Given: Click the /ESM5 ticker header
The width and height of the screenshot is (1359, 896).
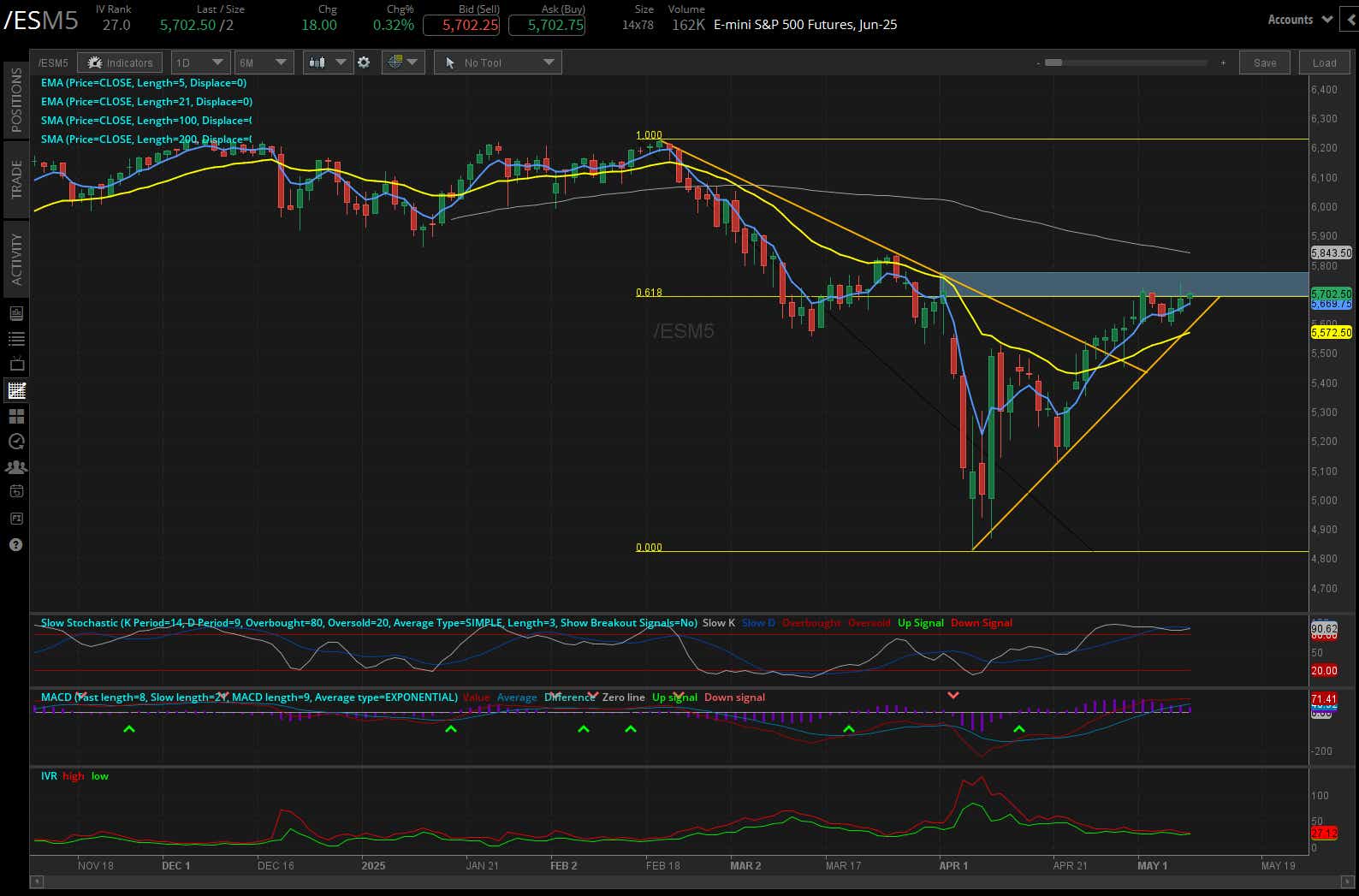Looking at the screenshot, I should point(41,21).
